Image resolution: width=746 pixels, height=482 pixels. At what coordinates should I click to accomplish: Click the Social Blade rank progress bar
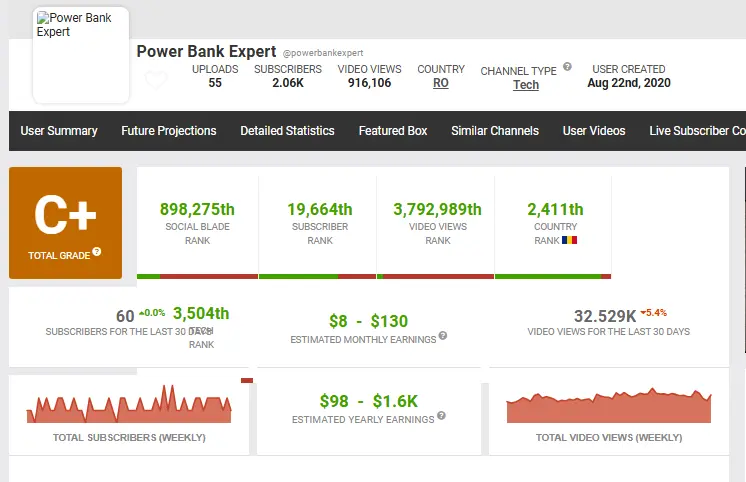197,276
